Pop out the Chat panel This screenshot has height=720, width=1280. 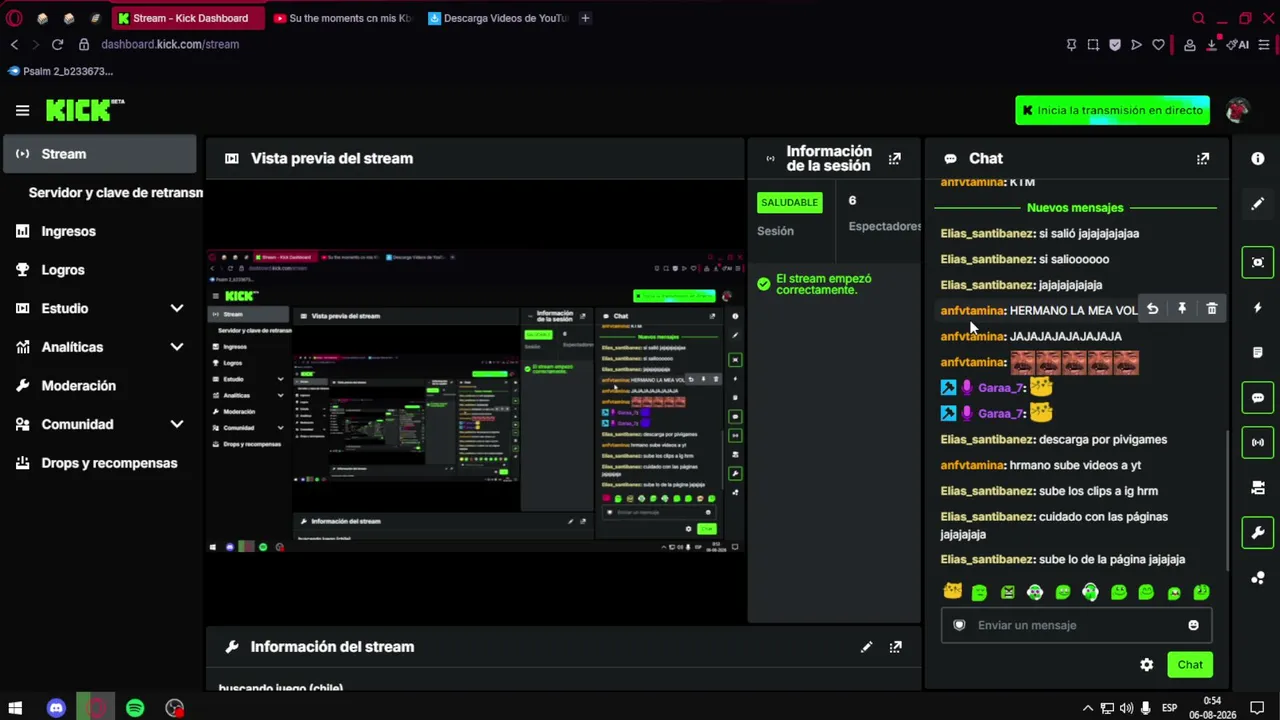click(1203, 158)
